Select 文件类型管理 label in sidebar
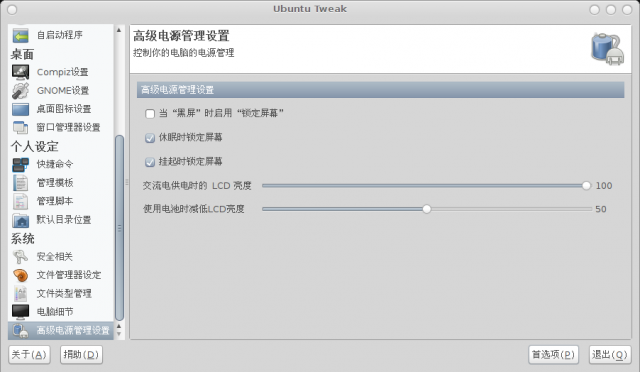Screen dimensions: 640x372 (64, 294)
